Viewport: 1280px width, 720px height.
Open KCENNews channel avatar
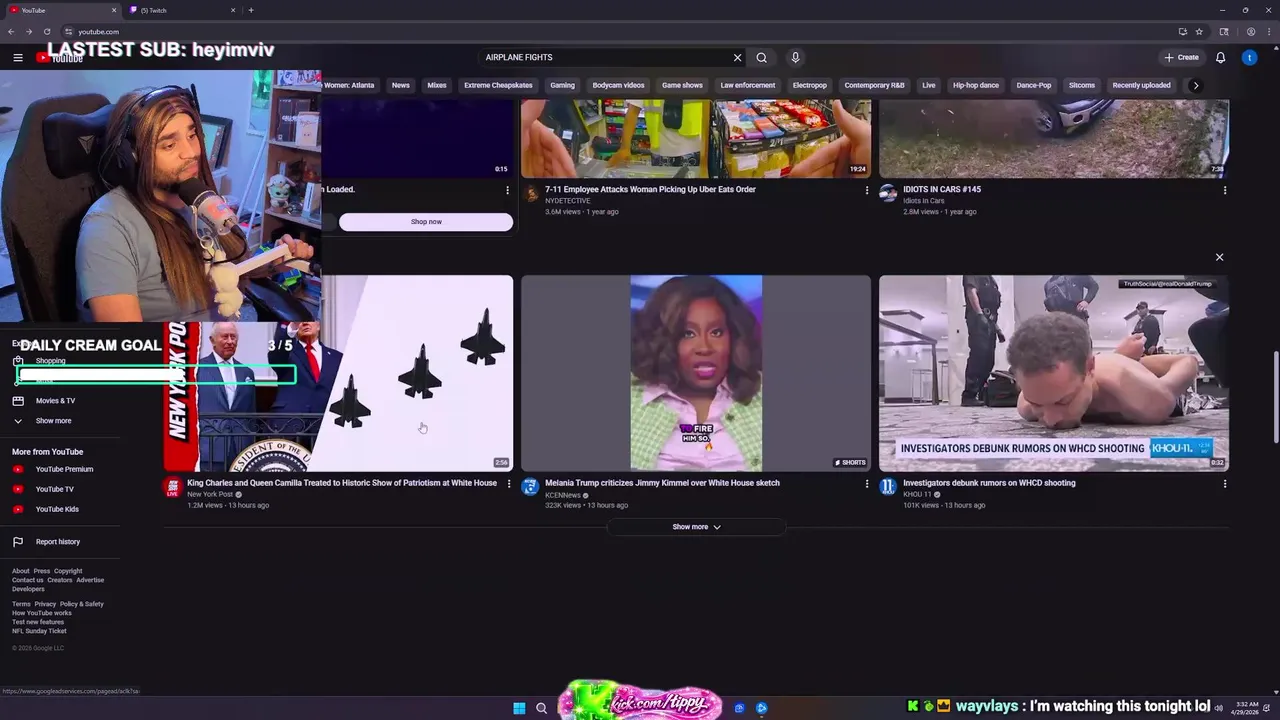pyautogui.click(x=530, y=487)
